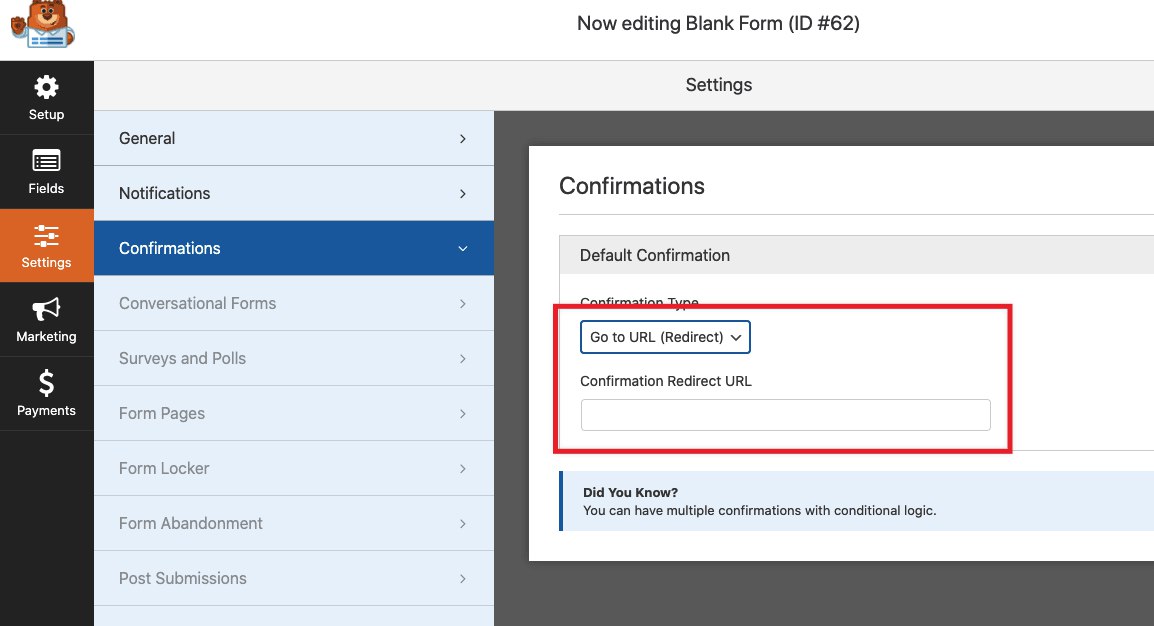Expand the Notifications section arrow

click(x=462, y=194)
